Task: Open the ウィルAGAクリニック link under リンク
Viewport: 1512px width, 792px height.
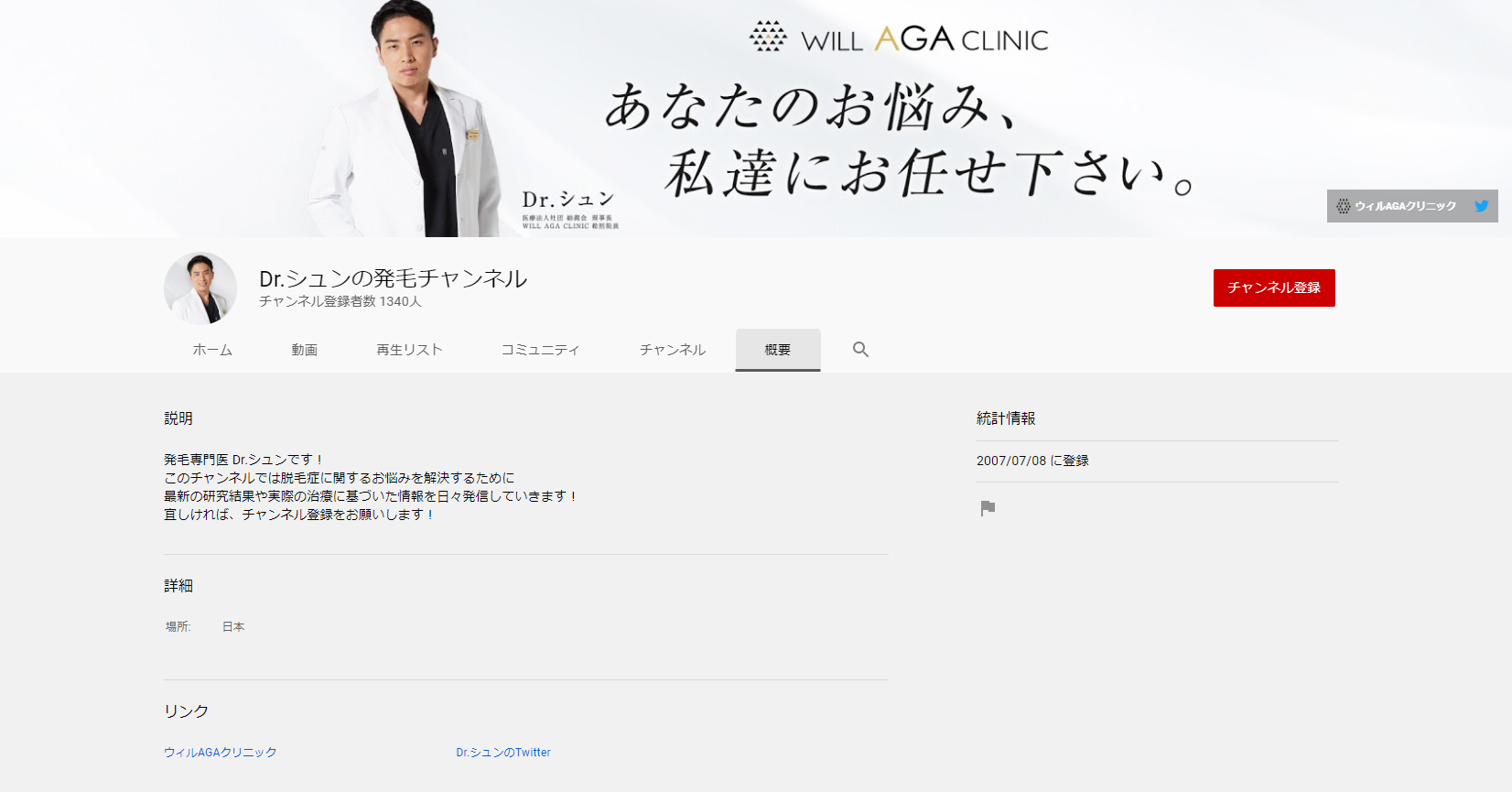Action: tap(221, 753)
